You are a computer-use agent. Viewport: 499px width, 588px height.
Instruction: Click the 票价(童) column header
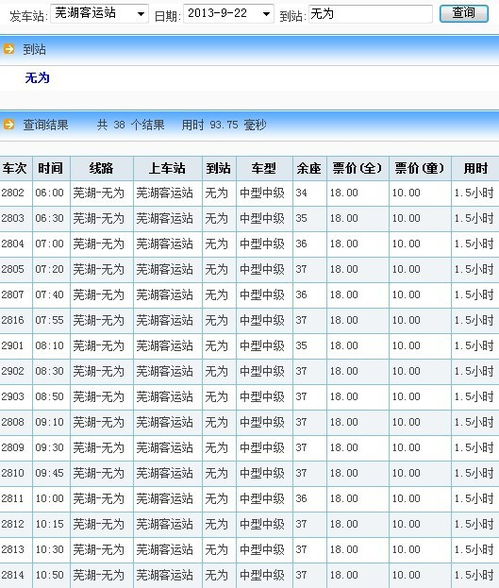420,168
